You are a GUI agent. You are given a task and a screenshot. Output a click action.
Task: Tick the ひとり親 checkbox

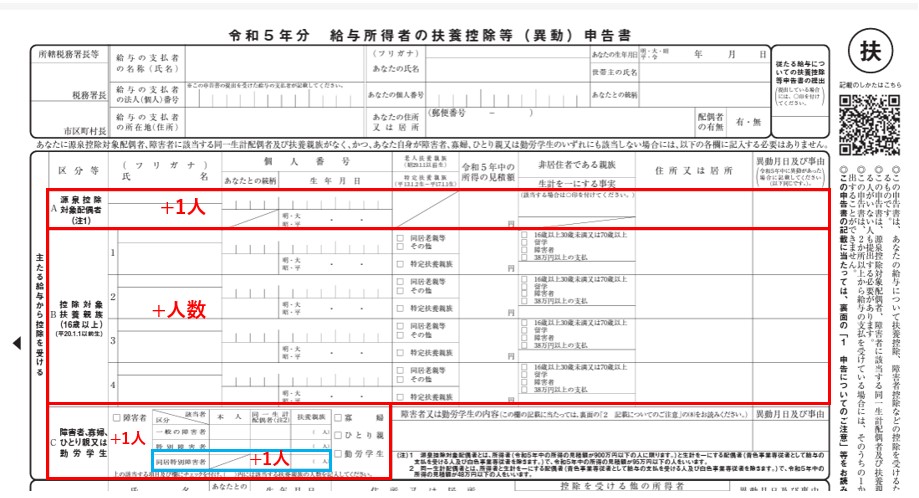pos(338,435)
